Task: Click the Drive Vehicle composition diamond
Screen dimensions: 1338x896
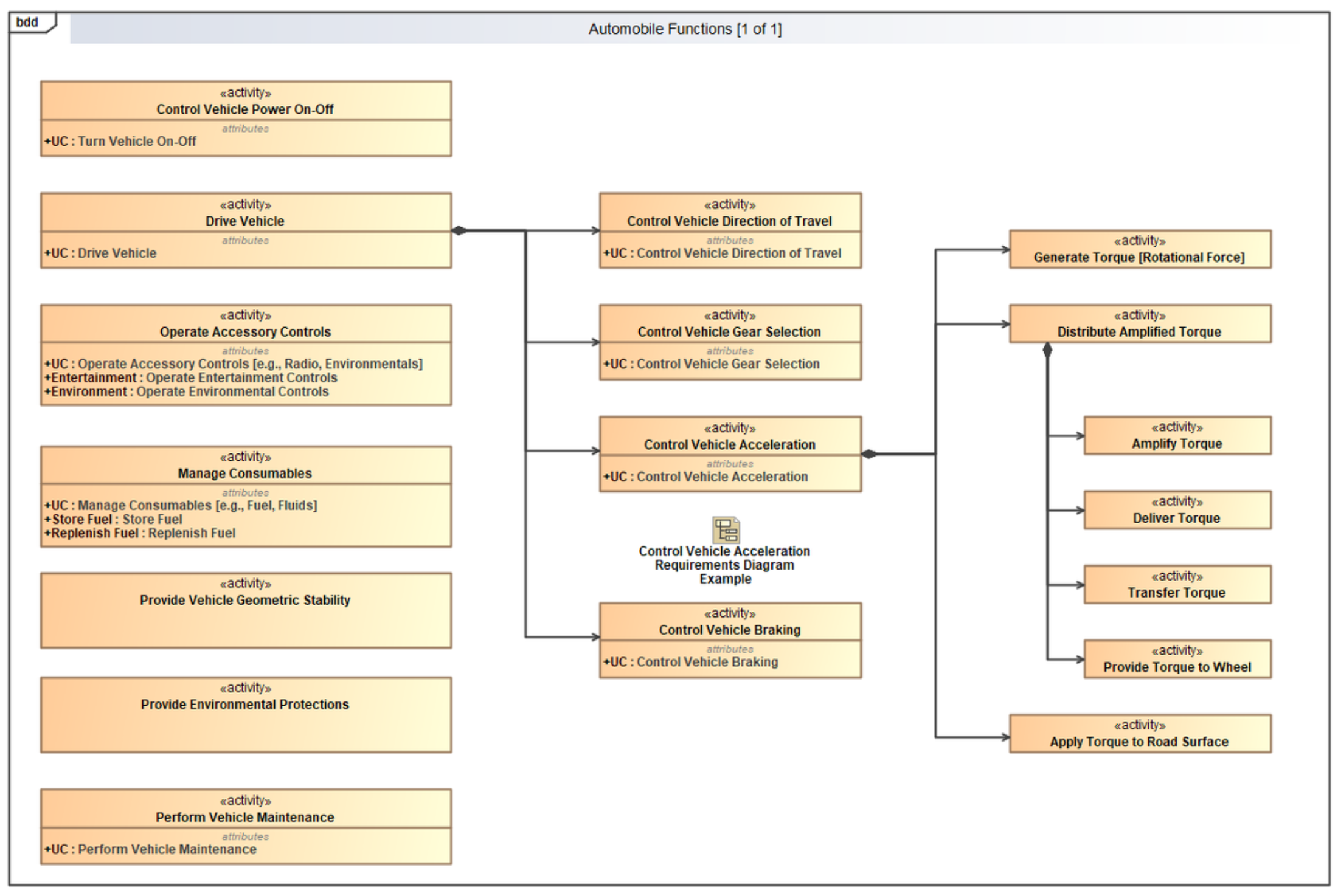Action: 460,230
